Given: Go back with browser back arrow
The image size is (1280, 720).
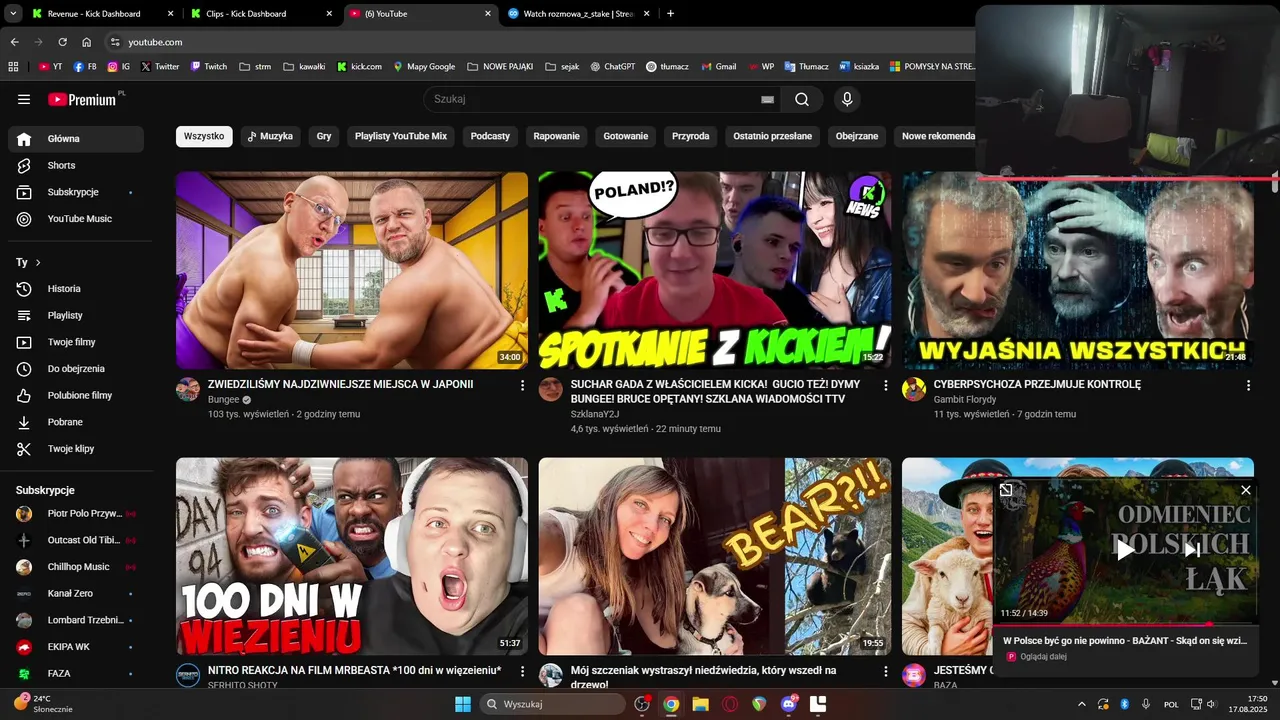Looking at the screenshot, I should pos(14,42).
